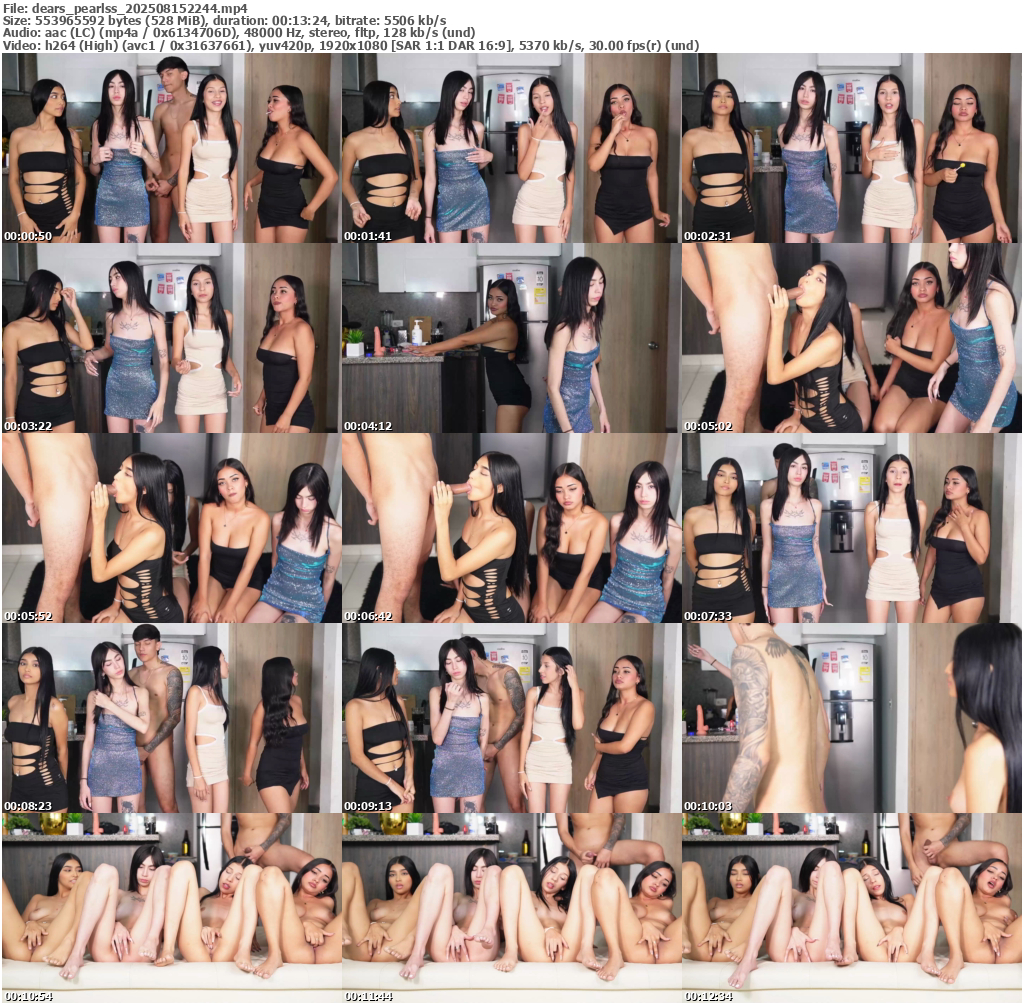
Task: Open the frame stamped 00:03:22
Action: coord(171,338)
